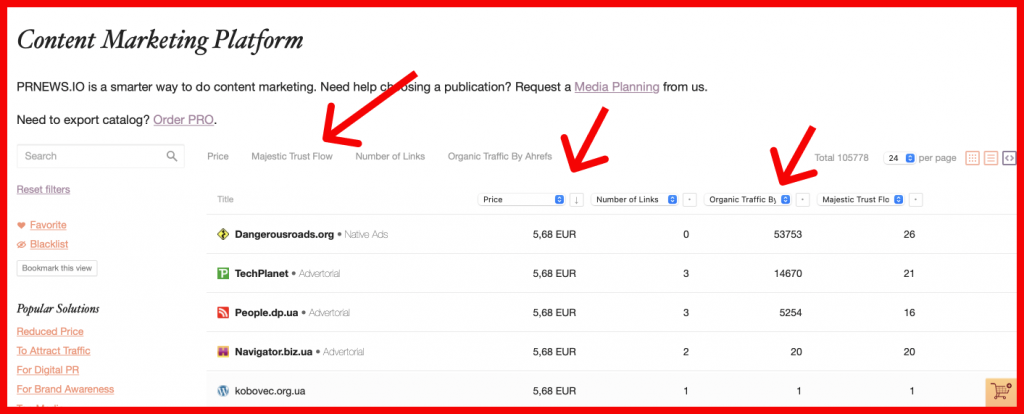1024x414 pixels.
Task: Click trust flow value 26
Action: coord(909,234)
